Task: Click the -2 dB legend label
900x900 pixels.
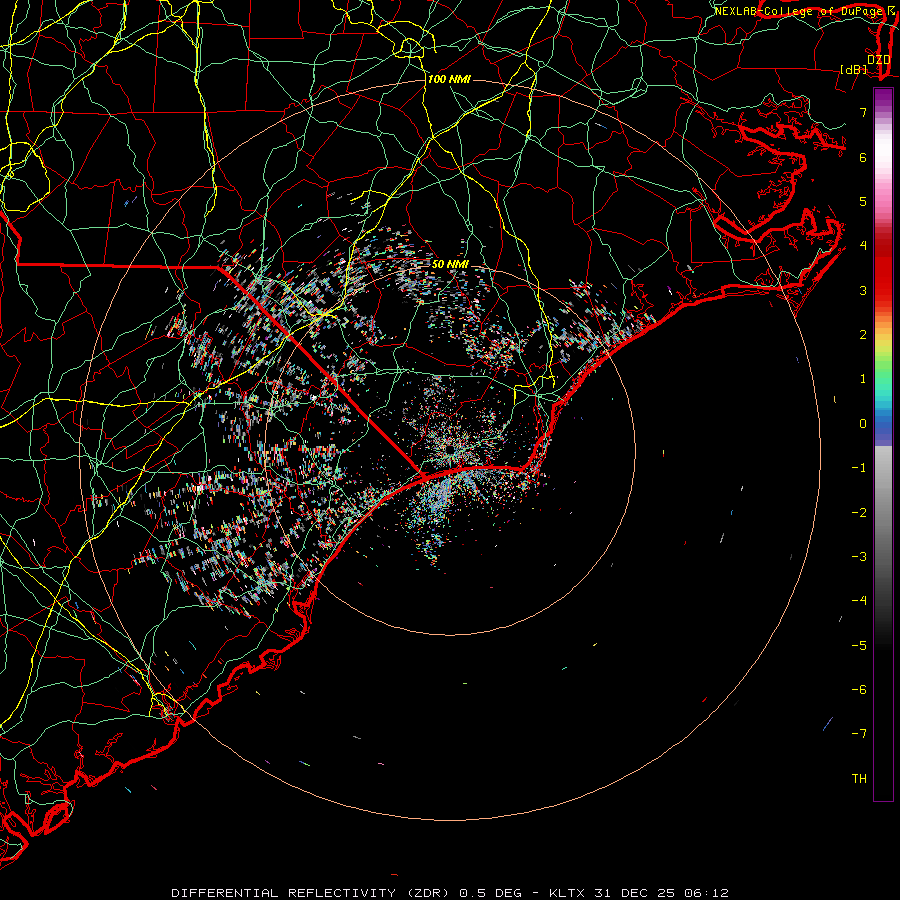Action: coord(859,513)
